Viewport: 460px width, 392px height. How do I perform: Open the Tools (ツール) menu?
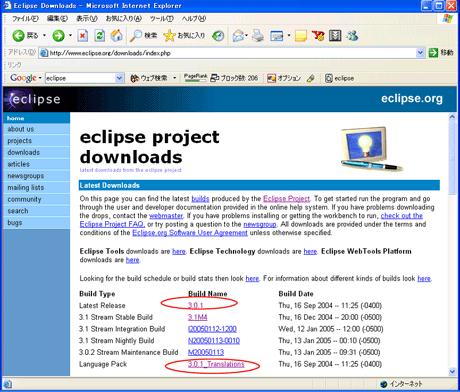[x=162, y=18]
